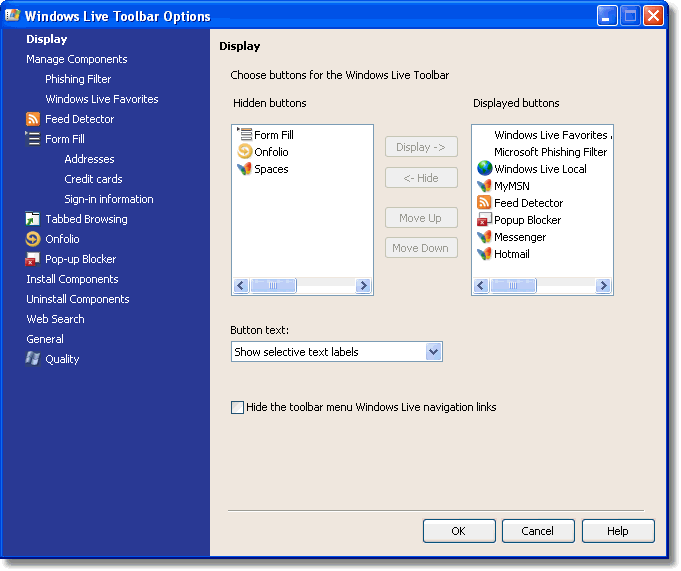This screenshot has height=571, width=681.
Task: Click the Help button
Action: 618,531
